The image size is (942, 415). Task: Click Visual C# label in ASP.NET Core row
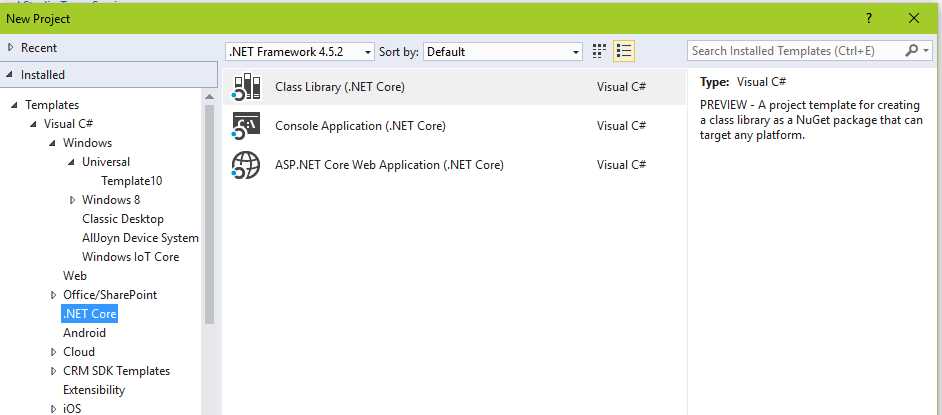point(621,165)
